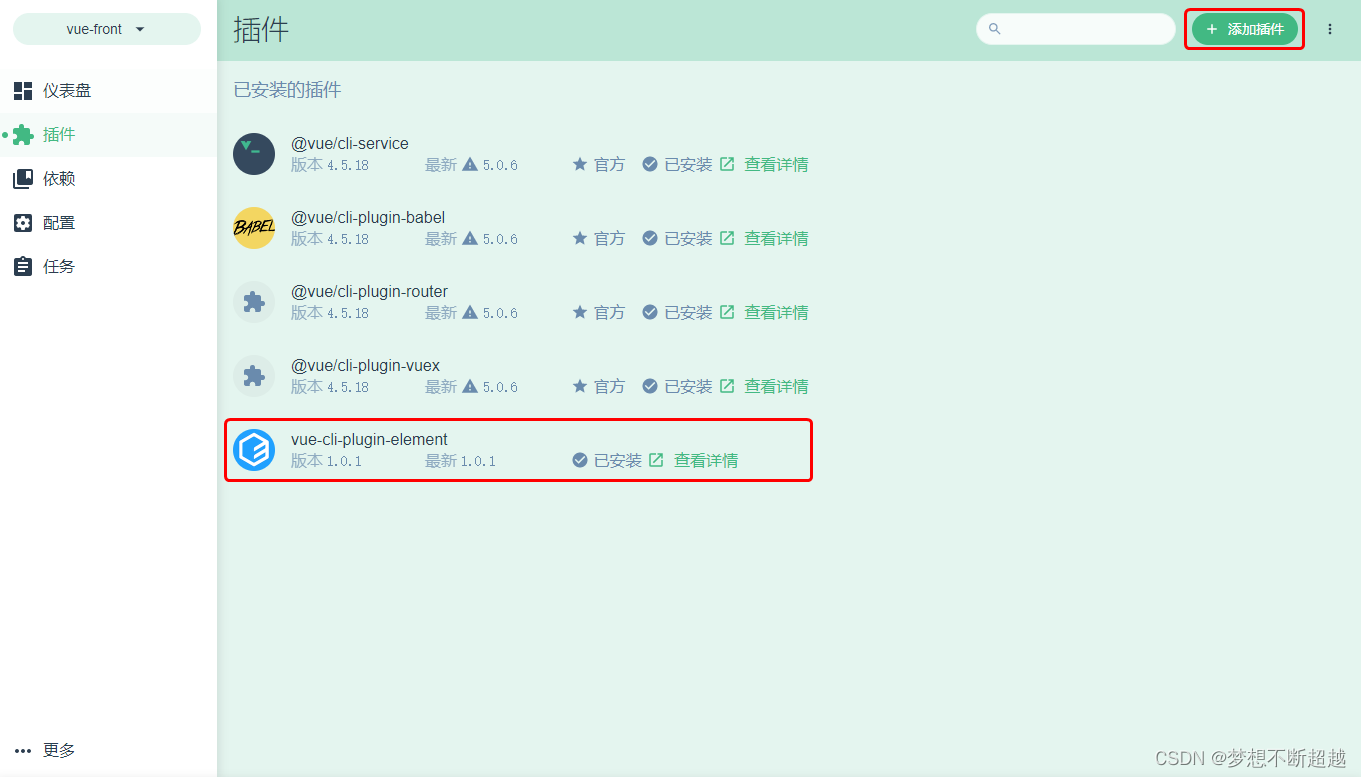Viewport: 1361px width, 777px height.
Task: Click the official star icon for cli-service
Action: tap(580, 164)
